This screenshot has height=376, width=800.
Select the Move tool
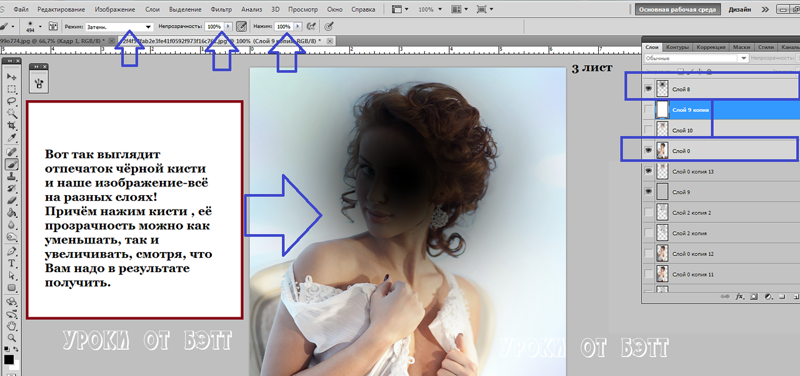pyautogui.click(x=12, y=77)
